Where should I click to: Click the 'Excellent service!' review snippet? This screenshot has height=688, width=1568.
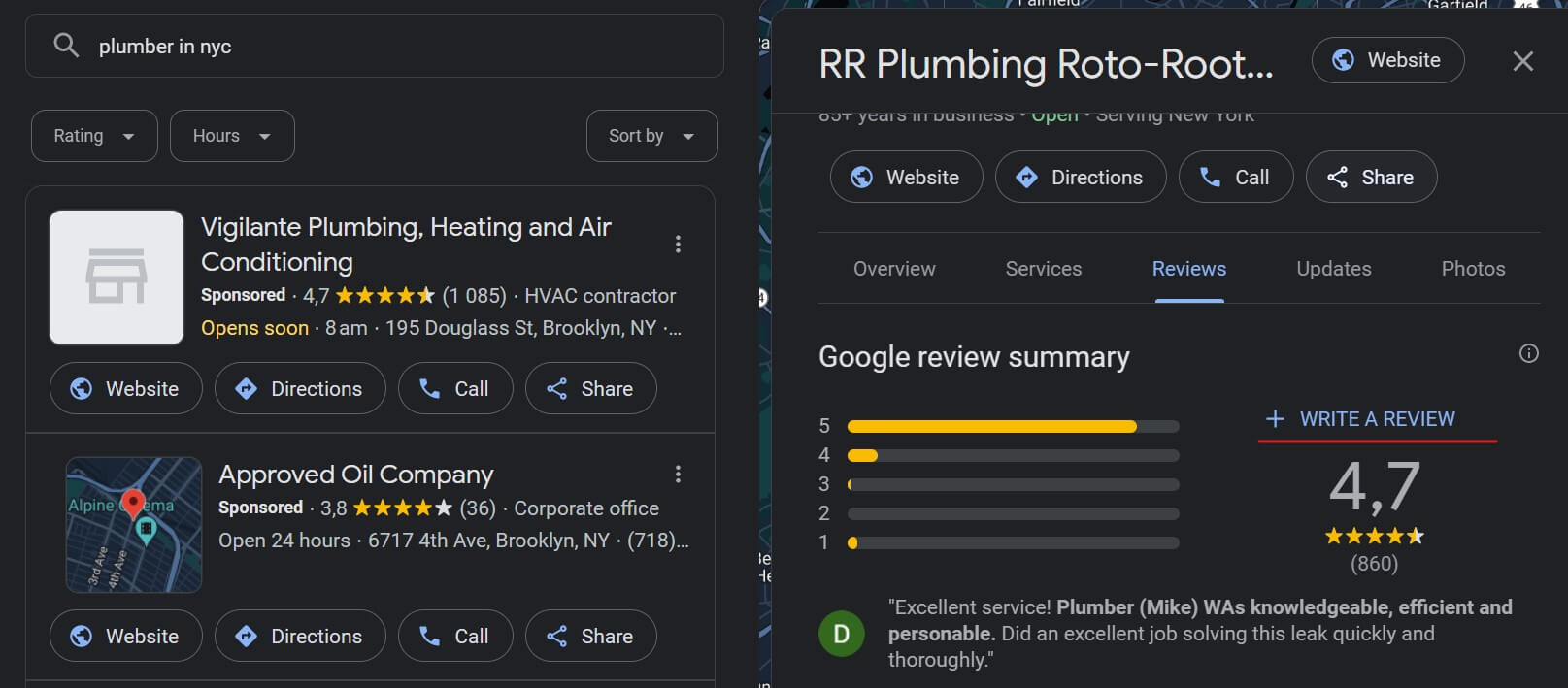coord(1200,634)
